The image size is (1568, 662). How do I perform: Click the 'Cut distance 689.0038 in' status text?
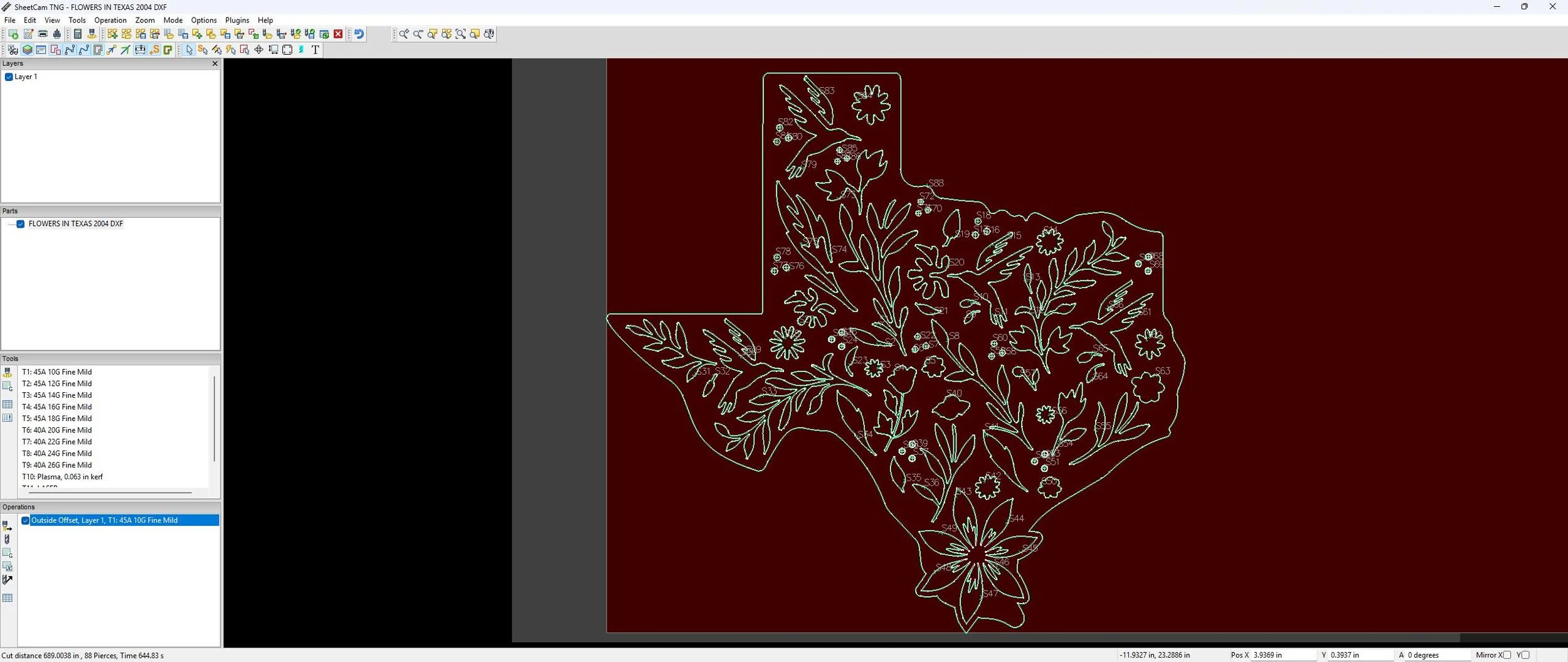pyautogui.click(x=40, y=656)
